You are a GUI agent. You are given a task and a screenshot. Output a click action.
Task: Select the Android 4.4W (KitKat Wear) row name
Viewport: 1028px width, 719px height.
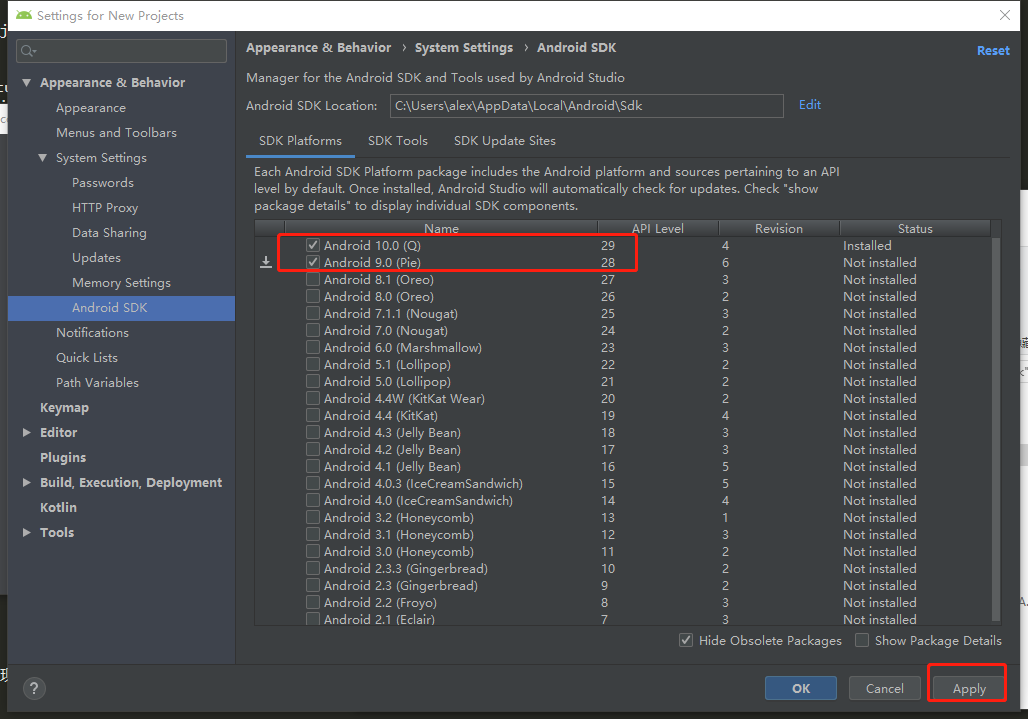405,399
